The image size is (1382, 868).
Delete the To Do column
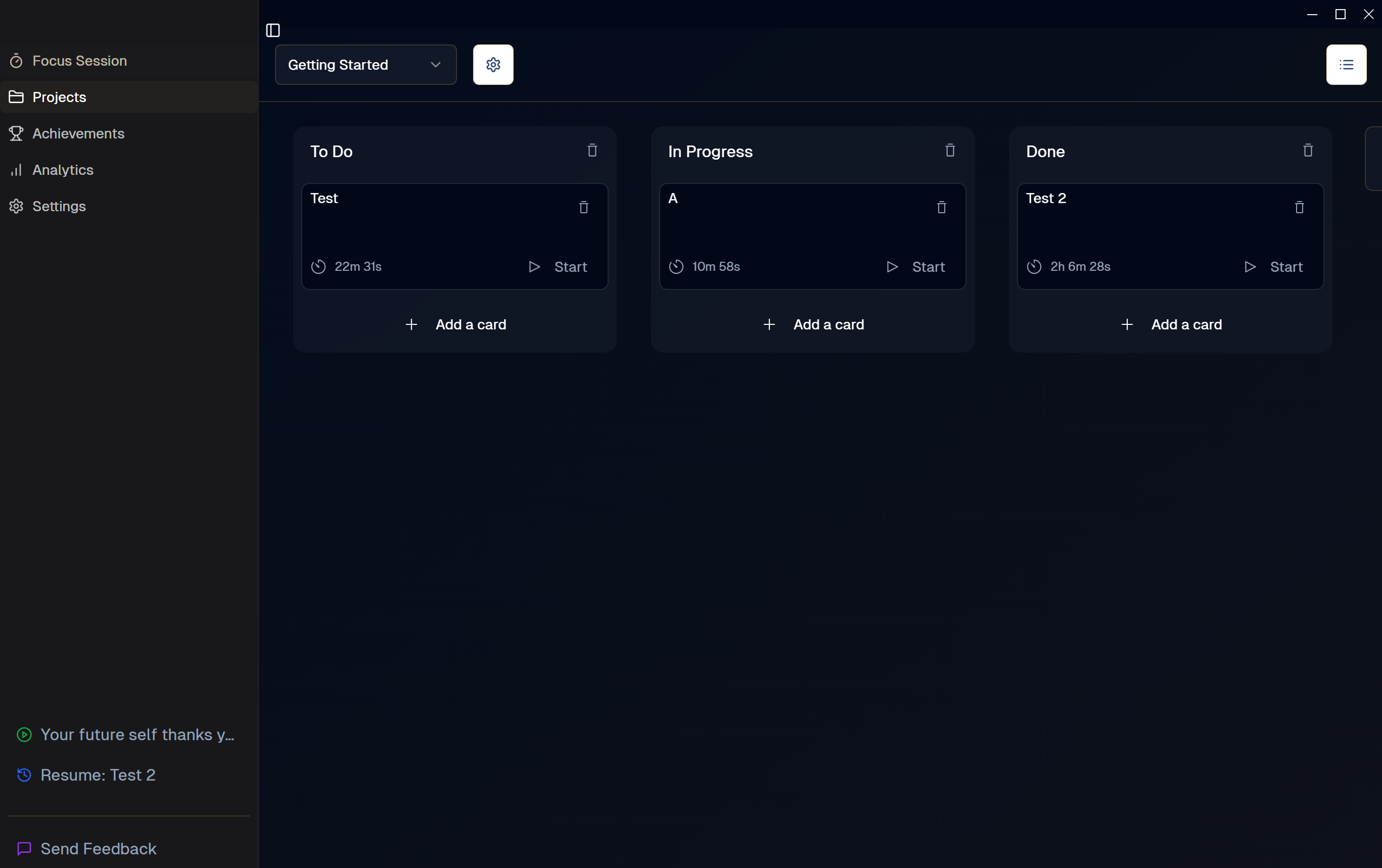[x=592, y=150]
